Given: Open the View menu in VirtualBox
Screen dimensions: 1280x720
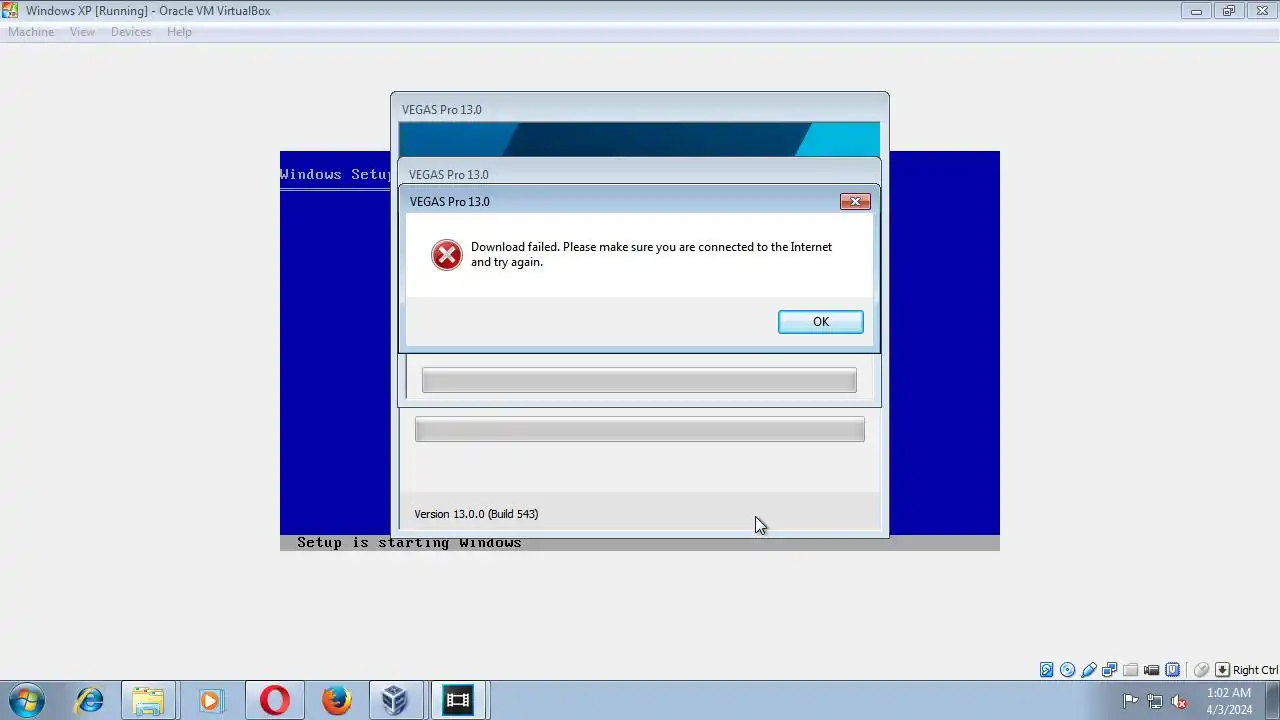Looking at the screenshot, I should click(x=82, y=32).
